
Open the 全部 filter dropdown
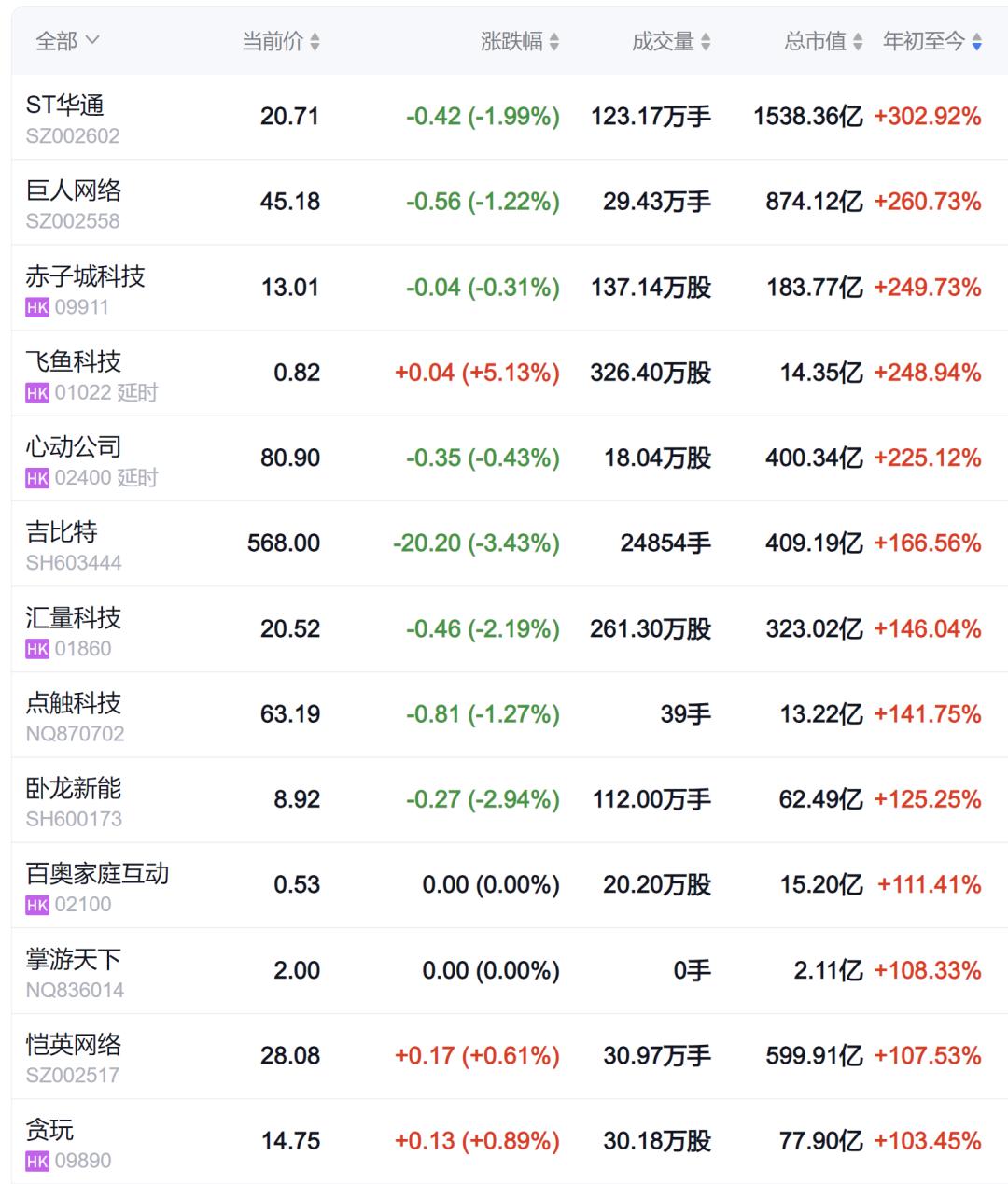pos(67,41)
